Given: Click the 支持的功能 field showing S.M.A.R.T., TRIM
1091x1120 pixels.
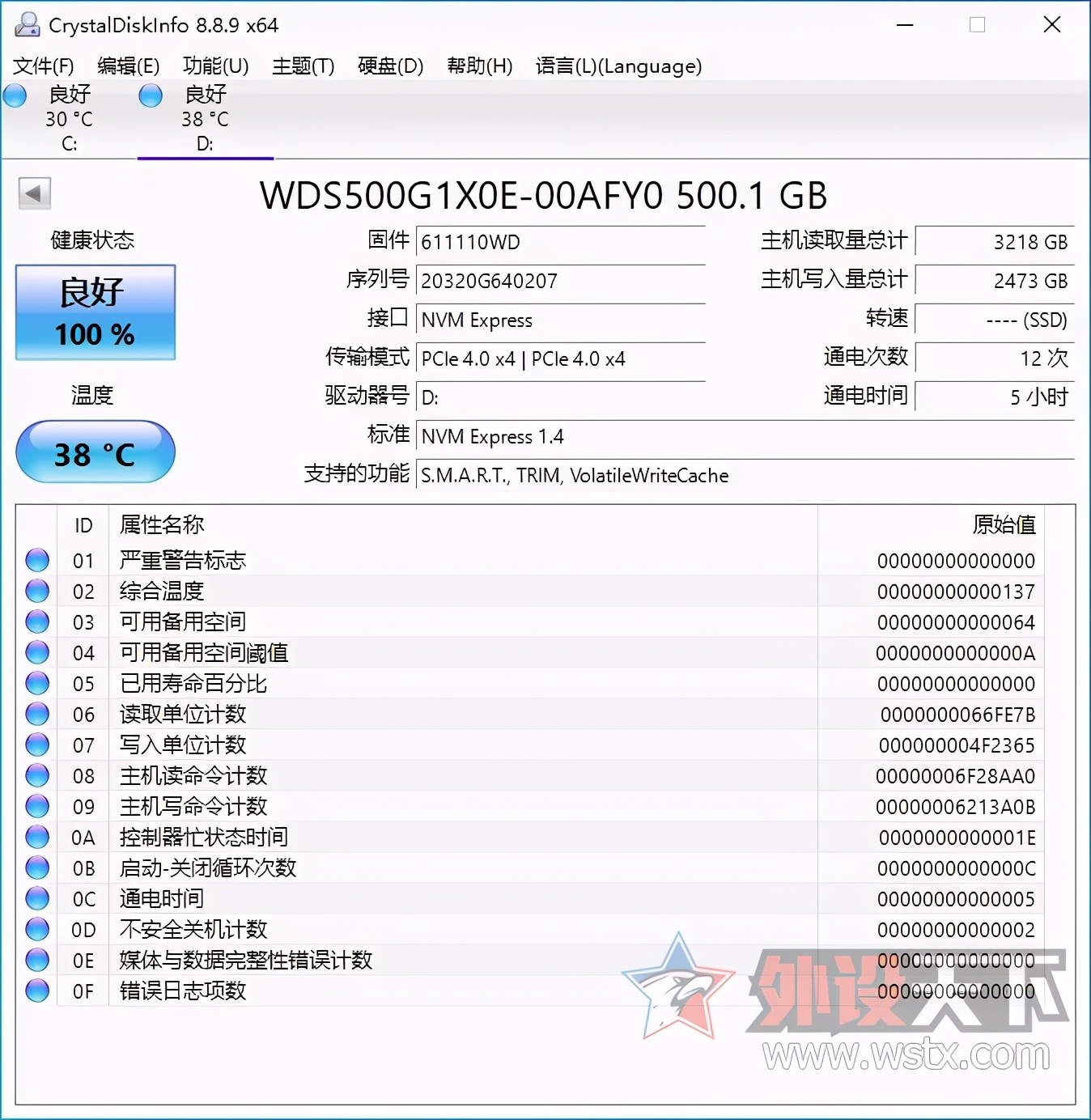Looking at the screenshot, I should [571, 475].
